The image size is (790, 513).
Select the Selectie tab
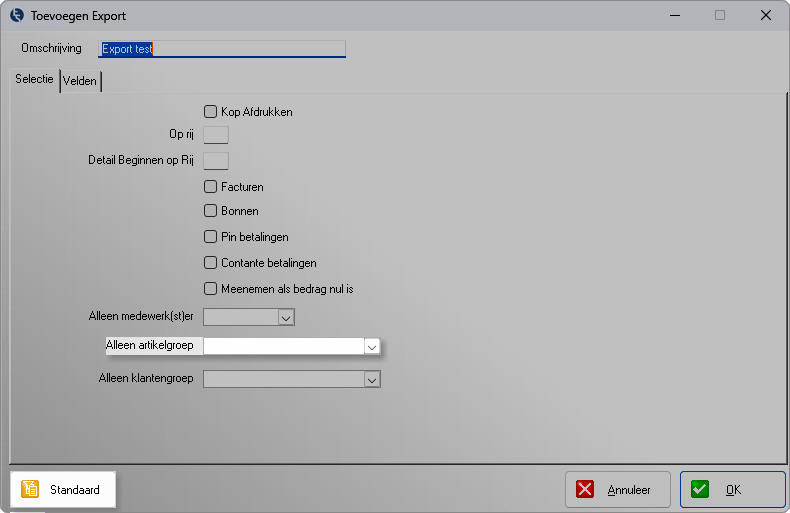pyautogui.click(x=34, y=79)
